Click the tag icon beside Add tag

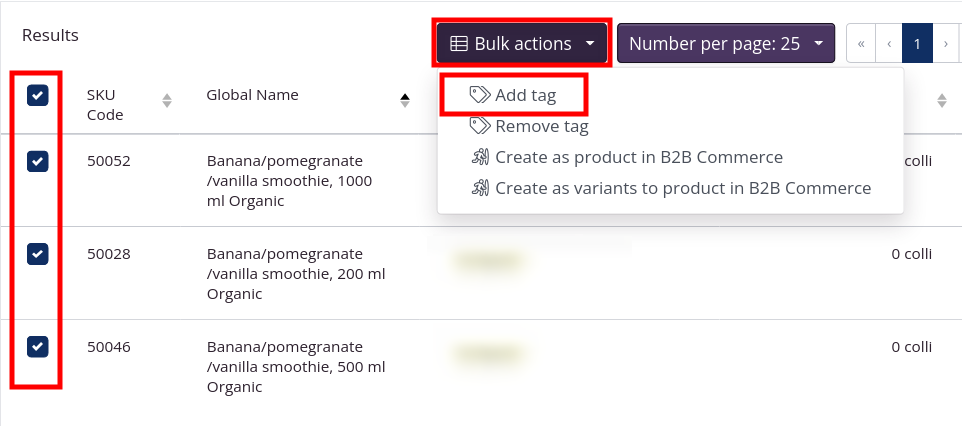(480, 95)
